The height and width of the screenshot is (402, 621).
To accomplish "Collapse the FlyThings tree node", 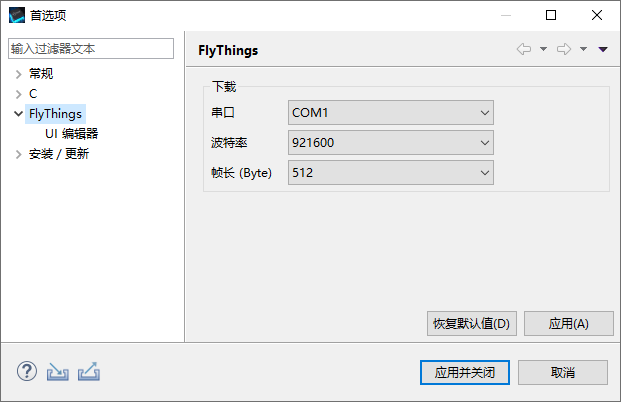I will [x=18, y=114].
